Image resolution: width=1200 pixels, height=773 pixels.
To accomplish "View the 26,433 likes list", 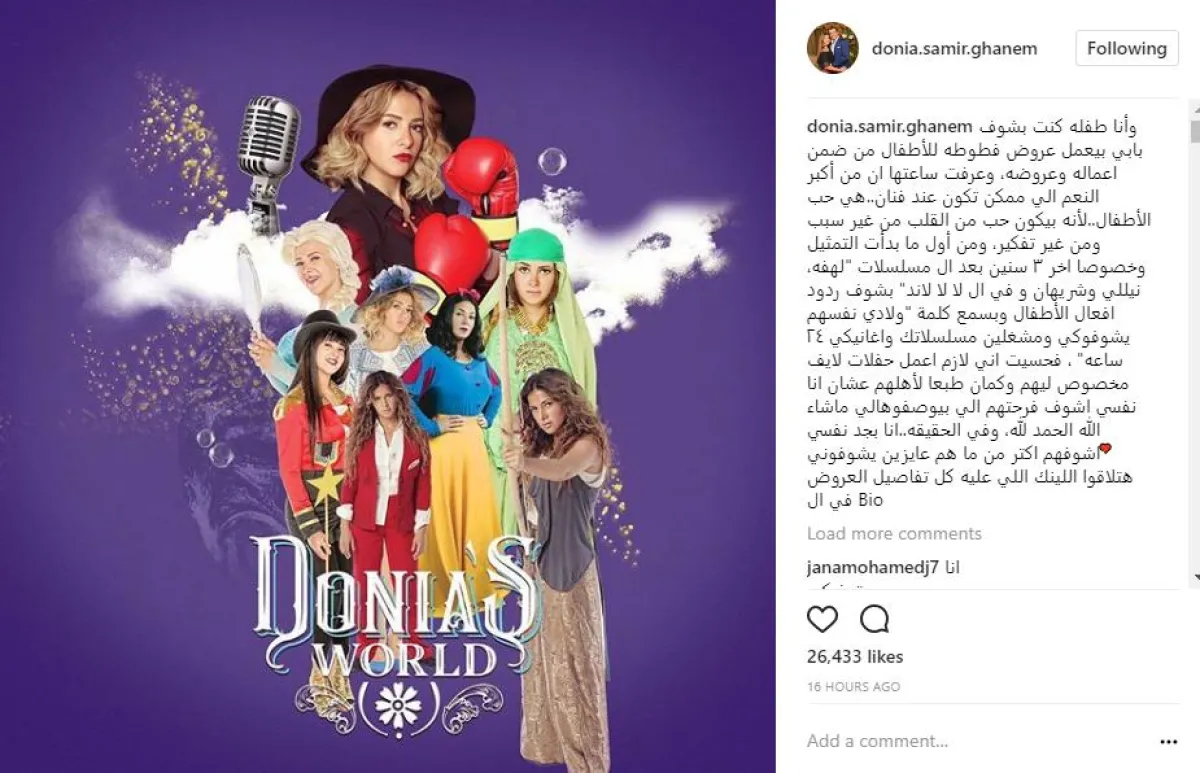I will [x=855, y=657].
